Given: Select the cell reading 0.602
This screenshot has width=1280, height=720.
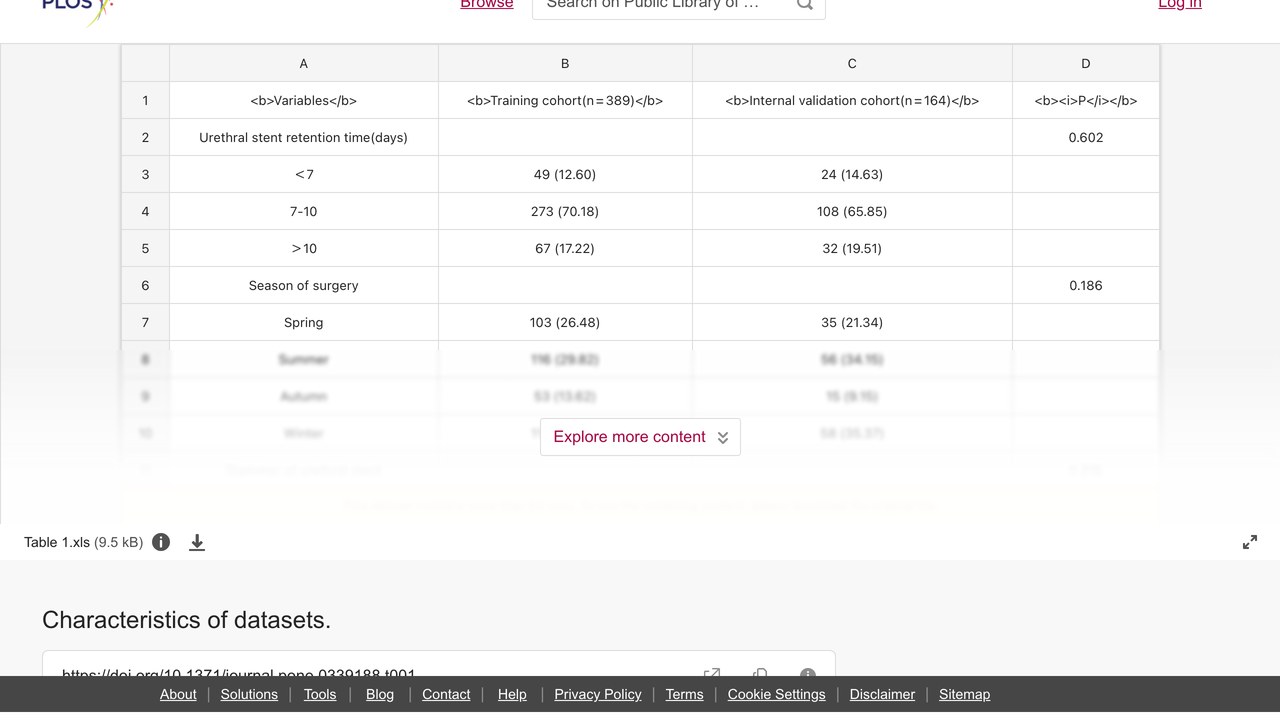Looking at the screenshot, I should tap(1086, 137).
